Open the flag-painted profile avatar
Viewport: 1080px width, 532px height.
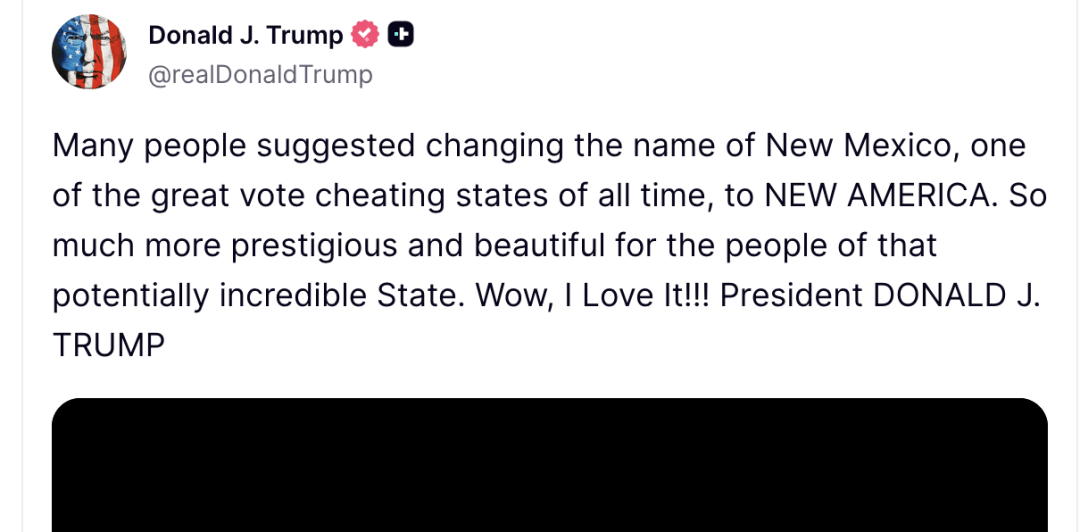point(90,52)
